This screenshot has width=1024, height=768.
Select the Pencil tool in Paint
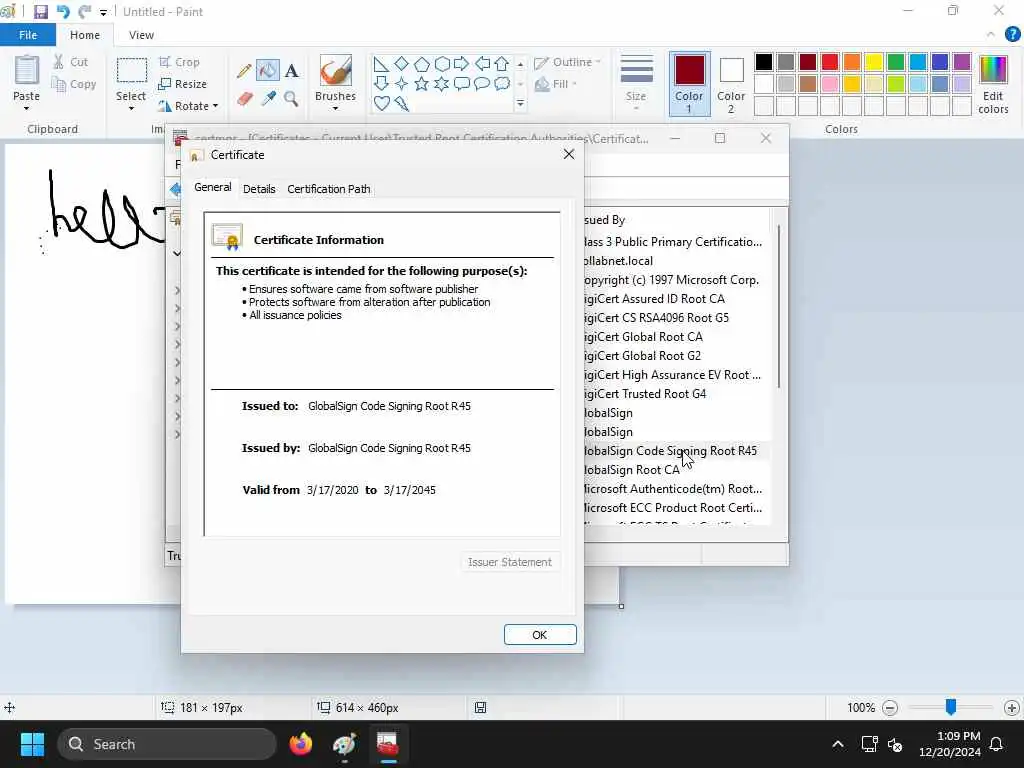pyautogui.click(x=245, y=71)
